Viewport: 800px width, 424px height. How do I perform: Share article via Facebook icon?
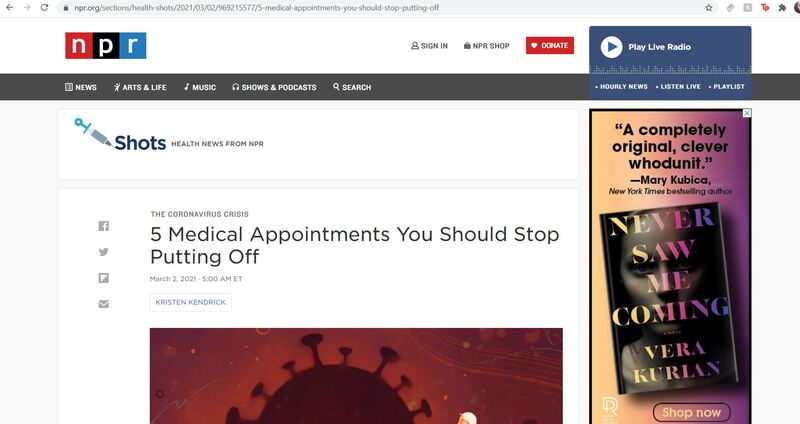(x=104, y=226)
